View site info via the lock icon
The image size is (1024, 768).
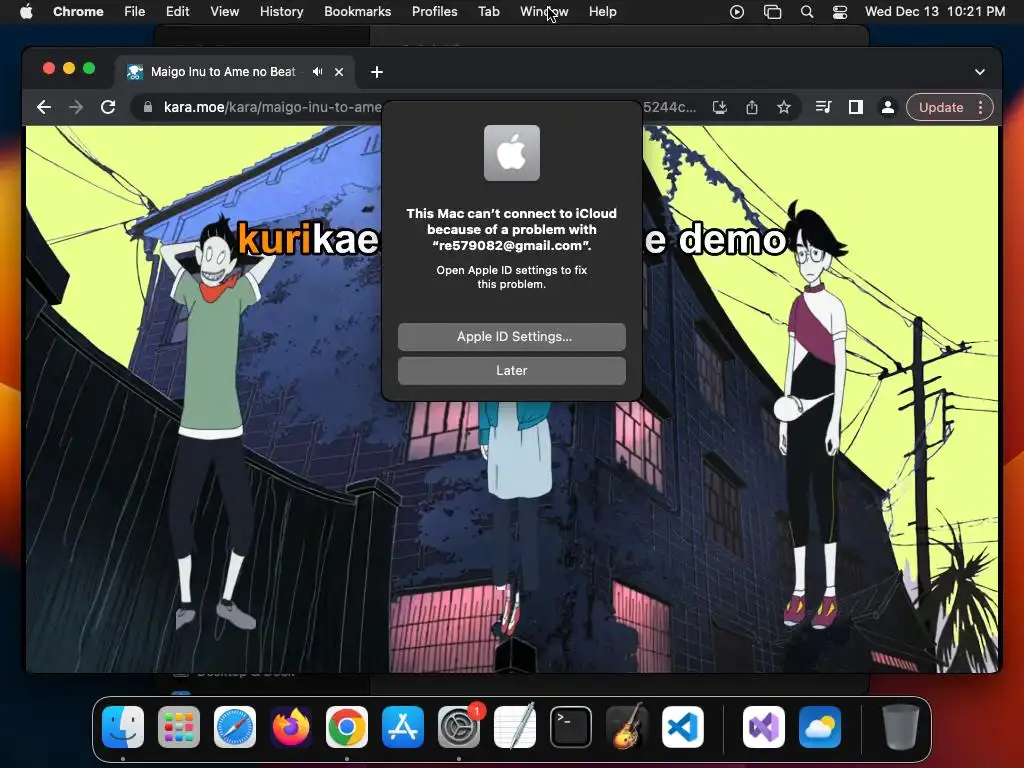point(148,107)
